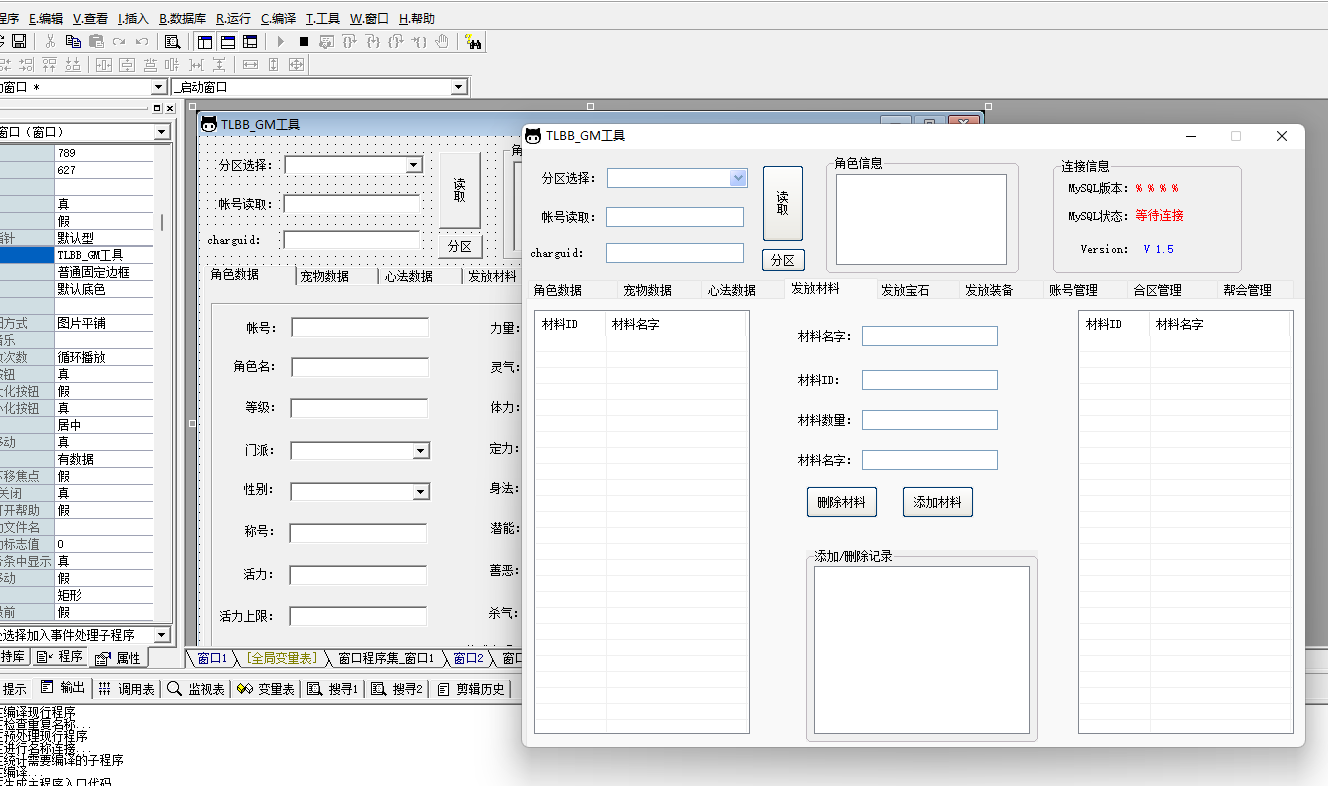Switch to the 发放宝石 tab
This screenshot has height=786, width=1328.
tap(905, 290)
